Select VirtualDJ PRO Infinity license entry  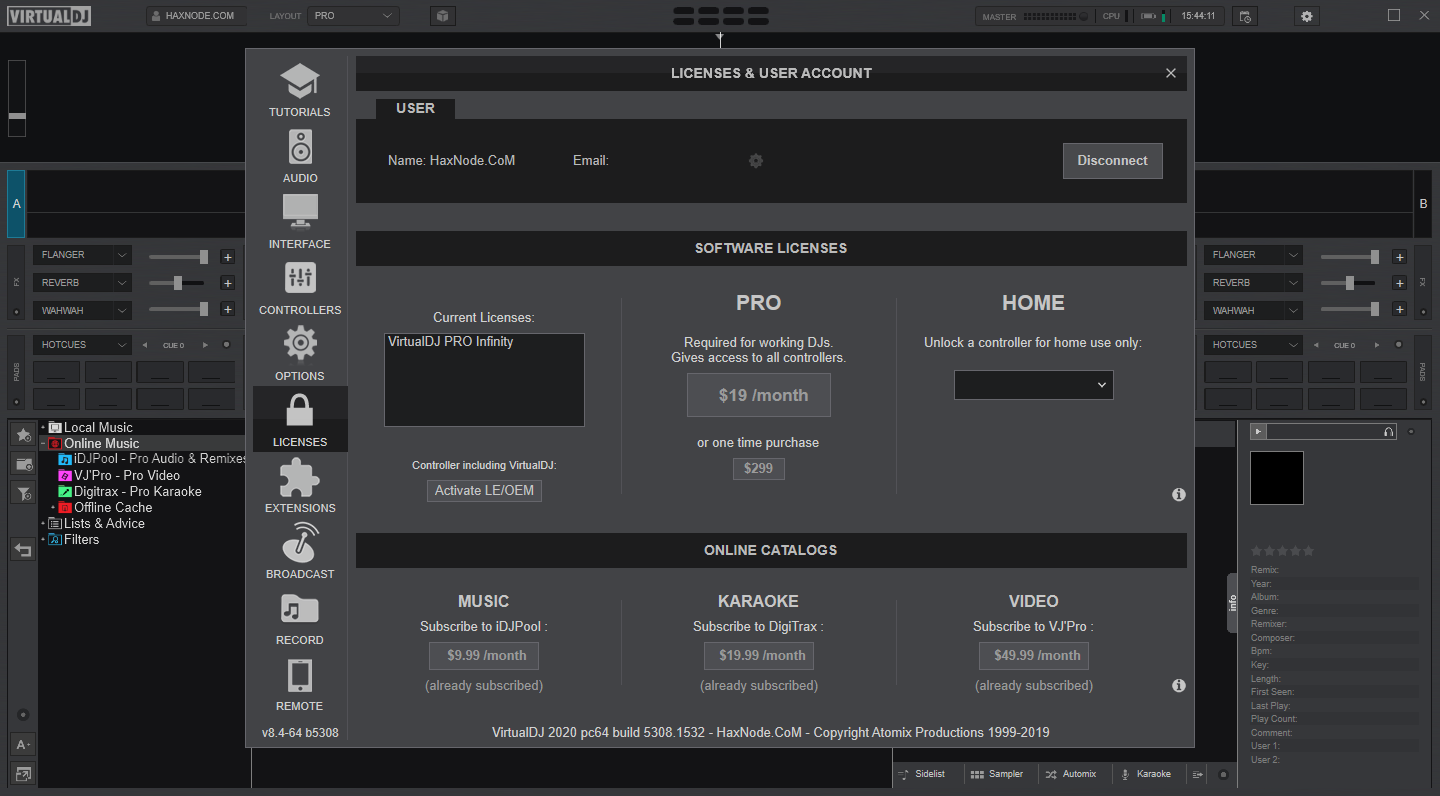pos(450,342)
